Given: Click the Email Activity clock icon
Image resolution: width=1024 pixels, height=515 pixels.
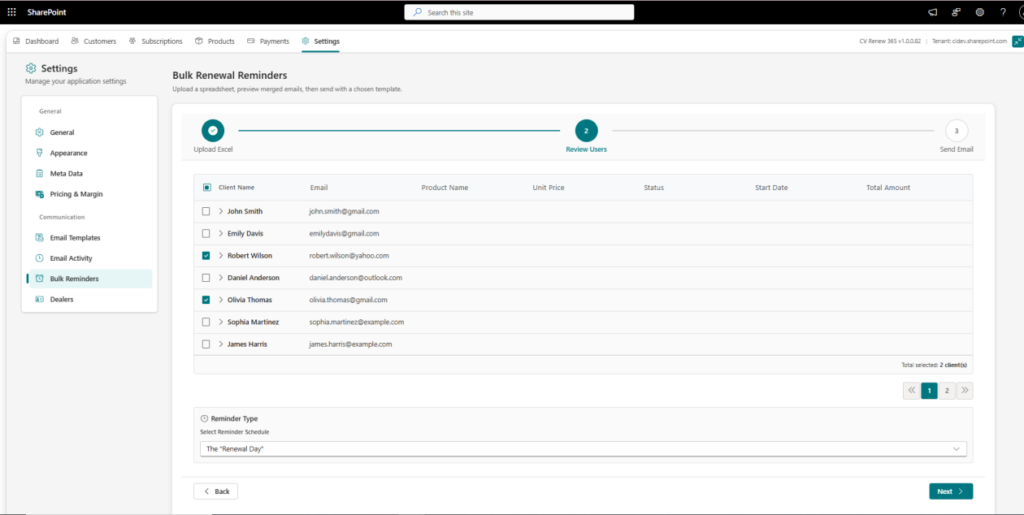Looking at the screenshot, I should click(x=39, y=258).
